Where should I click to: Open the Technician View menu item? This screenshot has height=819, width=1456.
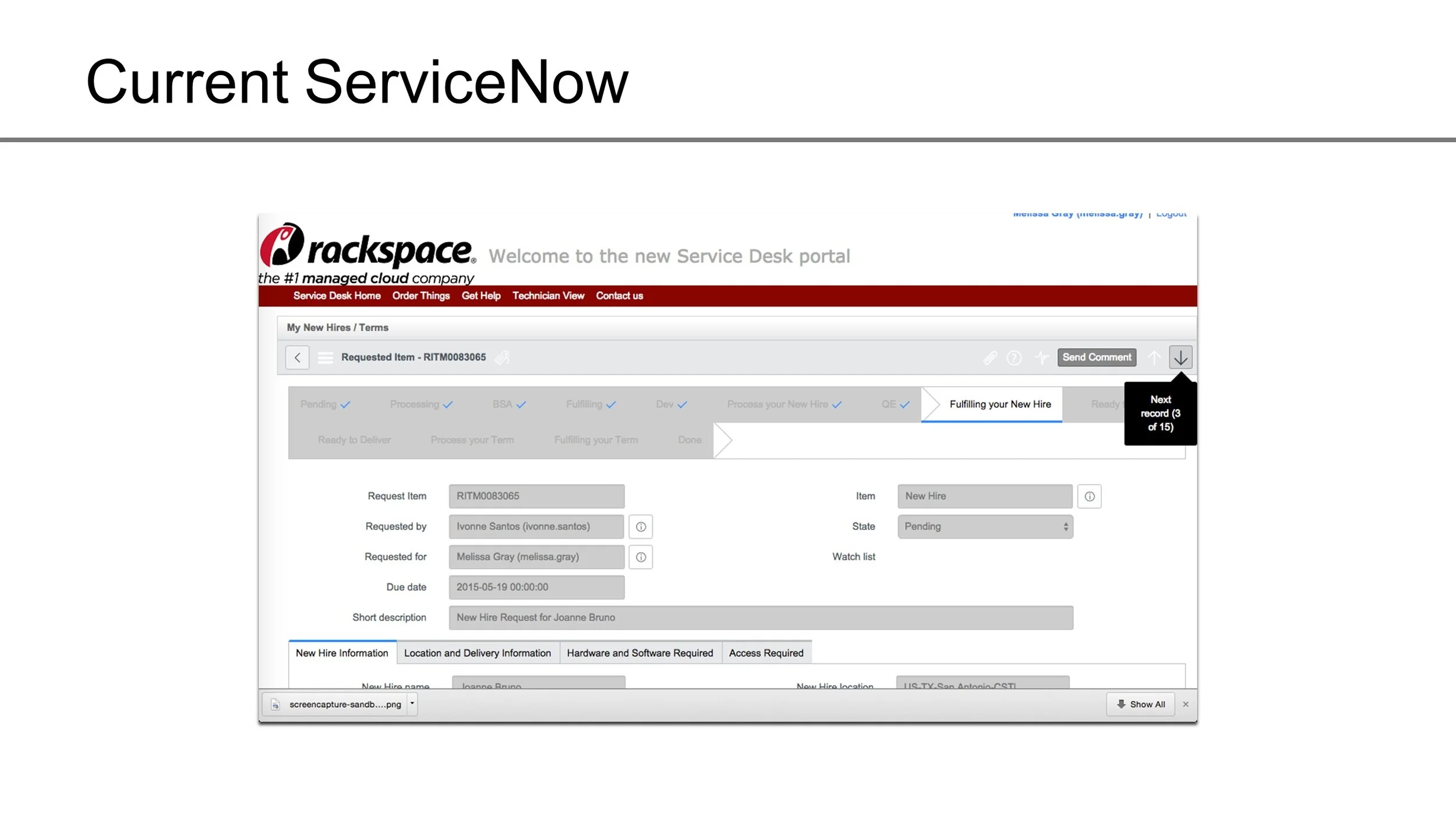548,296
